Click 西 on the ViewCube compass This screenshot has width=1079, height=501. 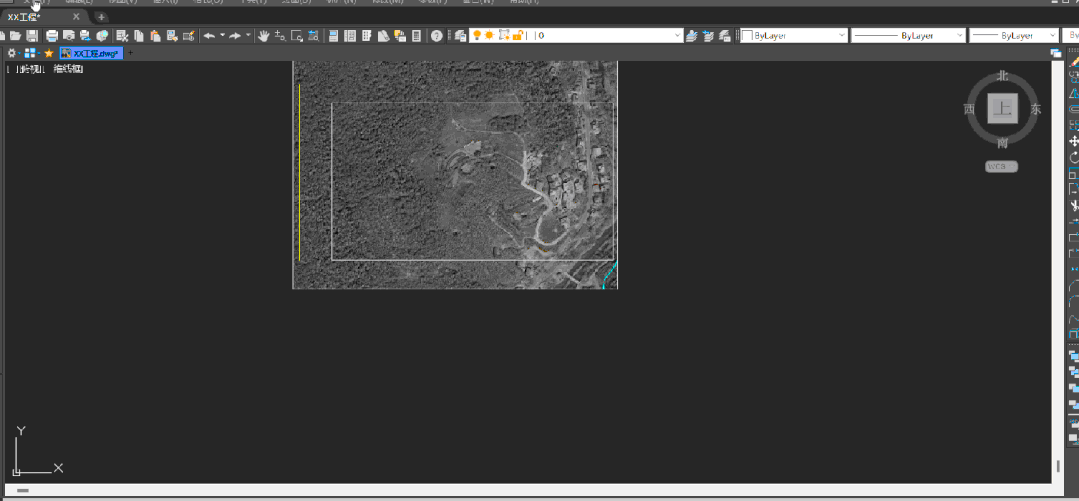click(970, 109)
